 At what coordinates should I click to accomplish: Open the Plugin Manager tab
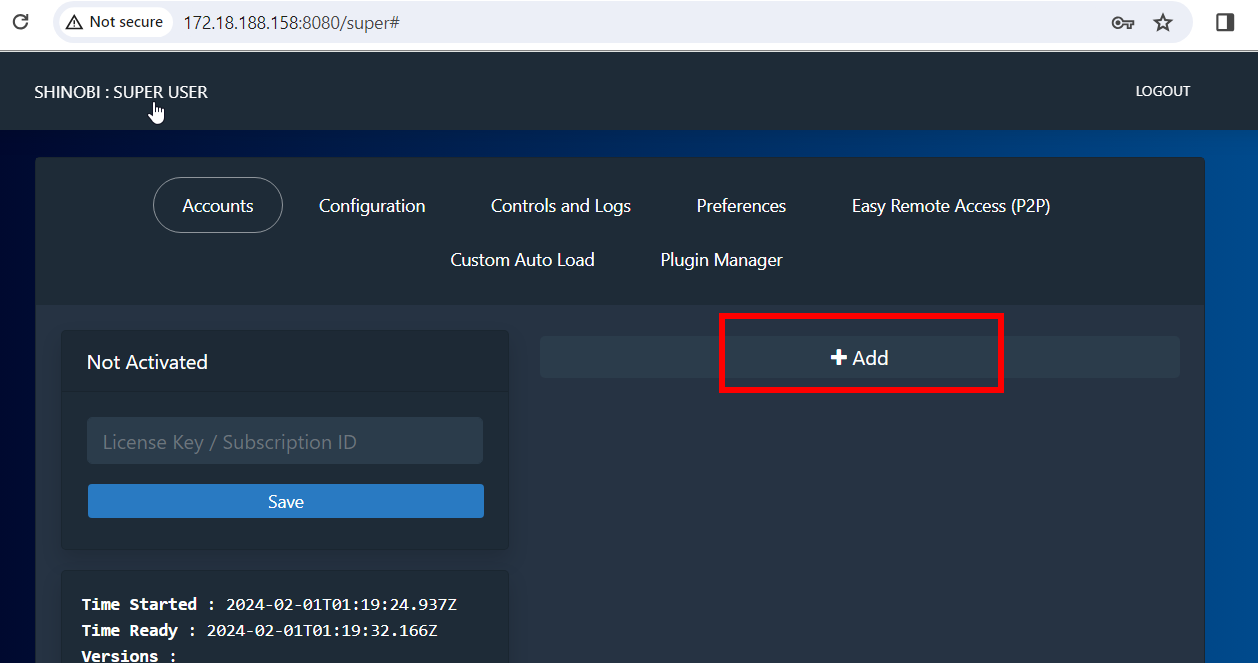[721, 260]
